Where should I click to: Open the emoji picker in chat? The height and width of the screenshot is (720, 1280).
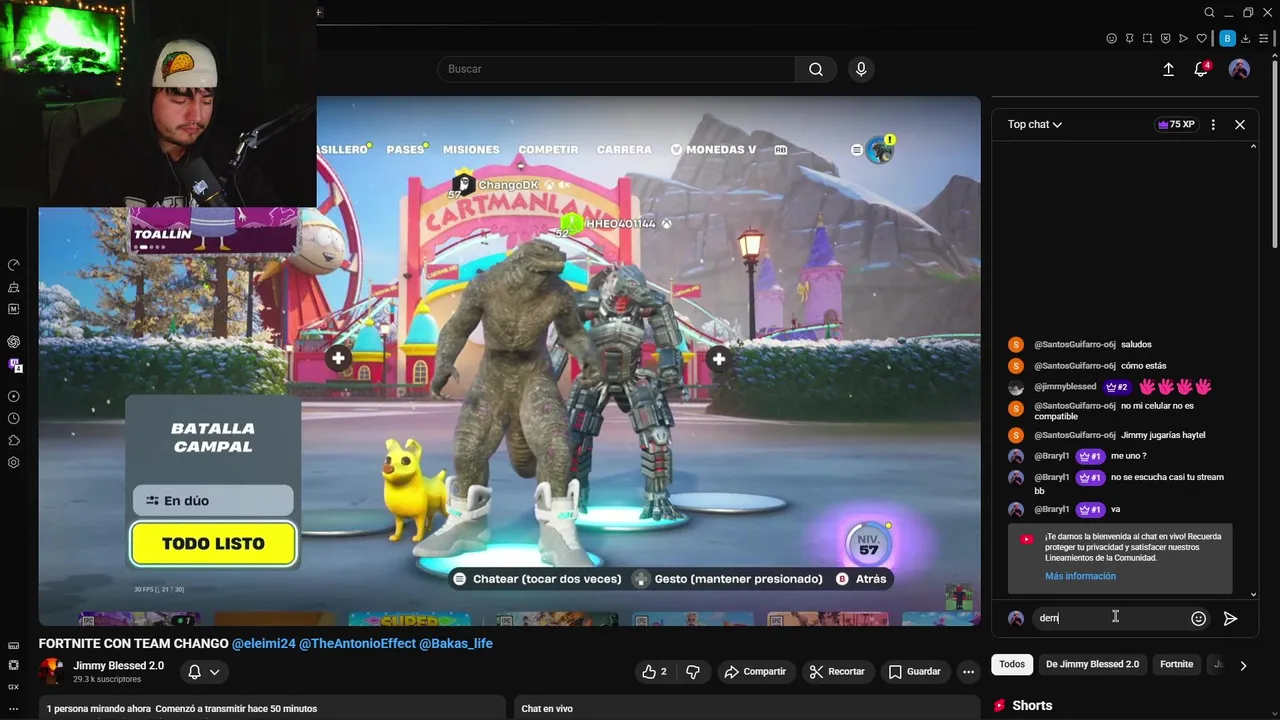[x=1198, y=619]
